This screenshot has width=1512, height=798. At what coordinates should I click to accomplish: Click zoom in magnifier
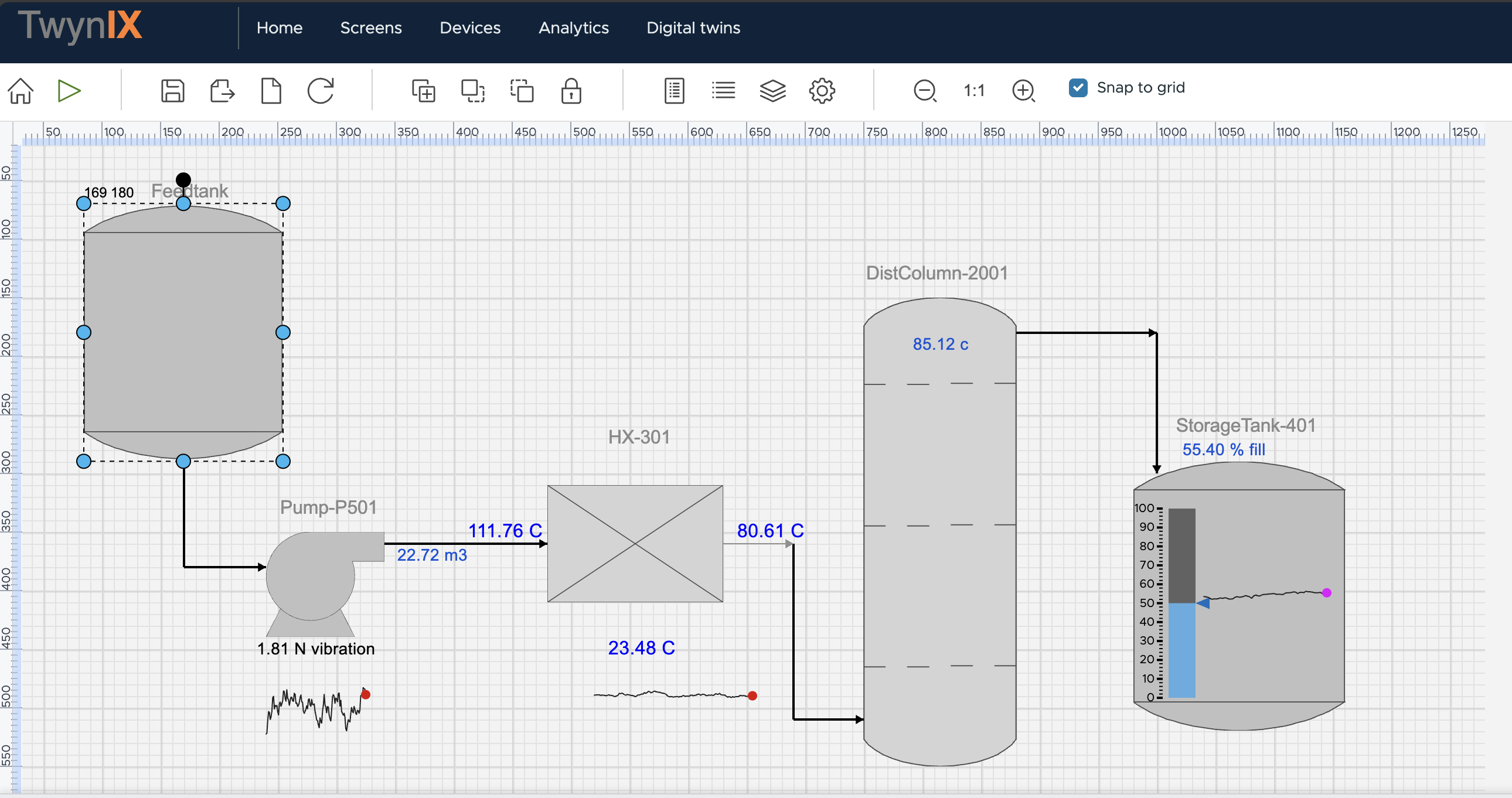[1024, 90]
